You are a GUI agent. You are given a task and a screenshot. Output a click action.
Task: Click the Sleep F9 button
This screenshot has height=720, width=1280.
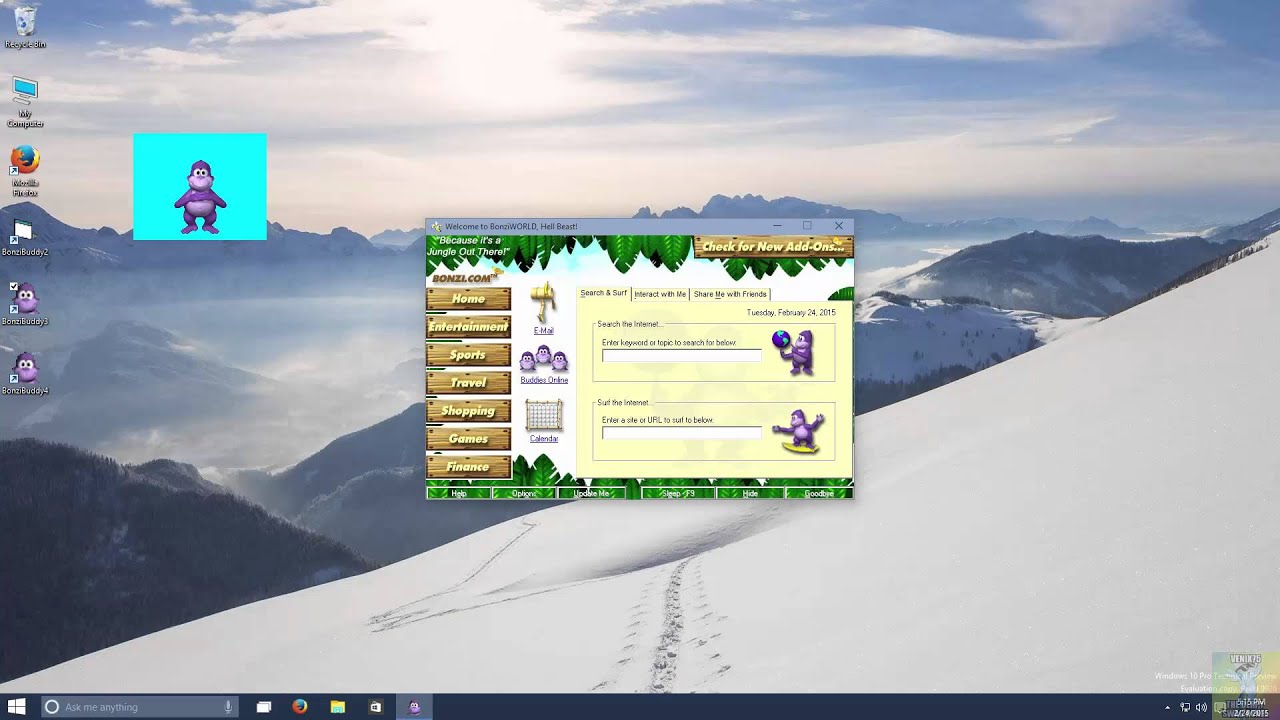coord(677,493)
